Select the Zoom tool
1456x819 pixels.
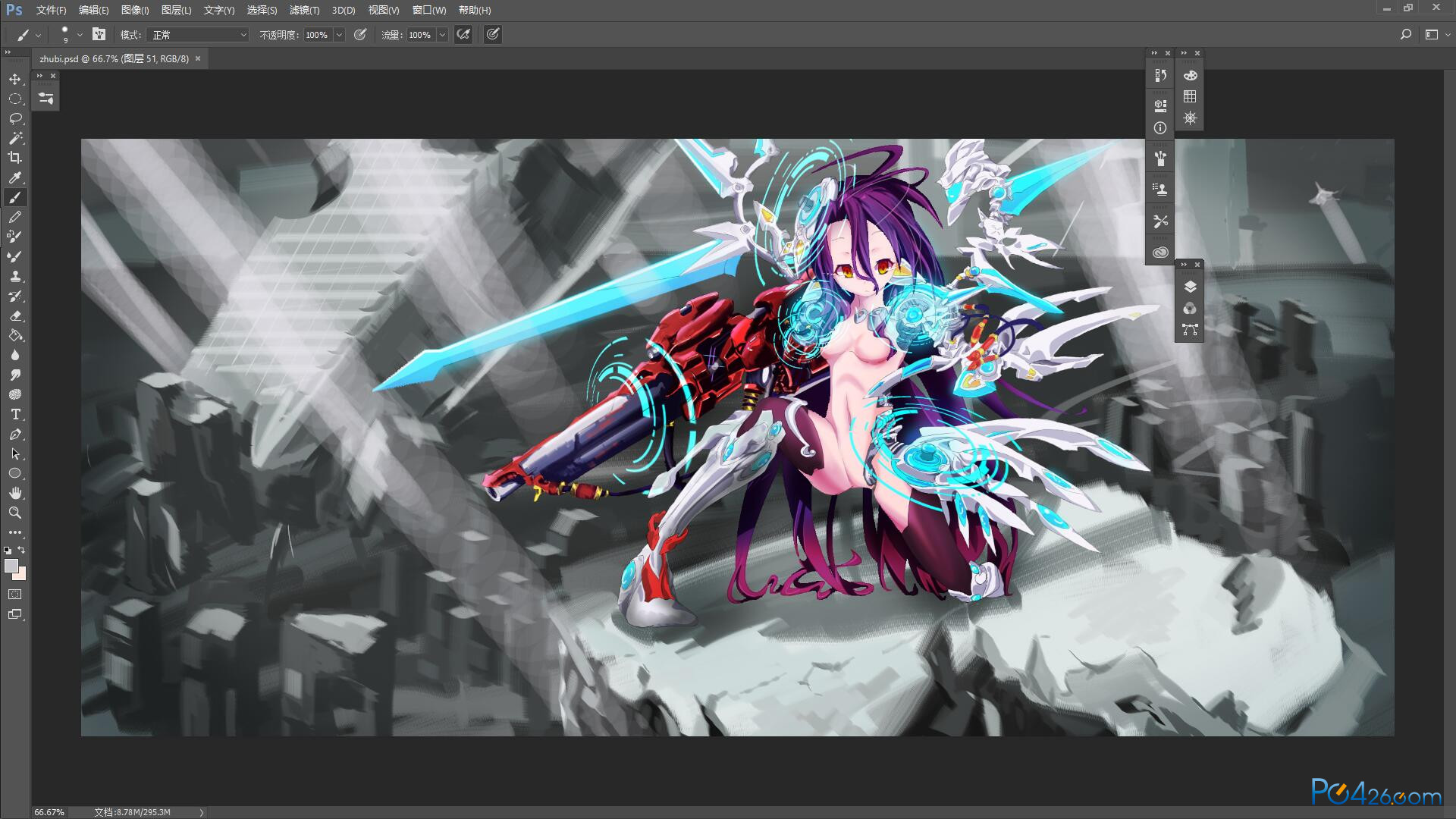click(x=15, y=513)
